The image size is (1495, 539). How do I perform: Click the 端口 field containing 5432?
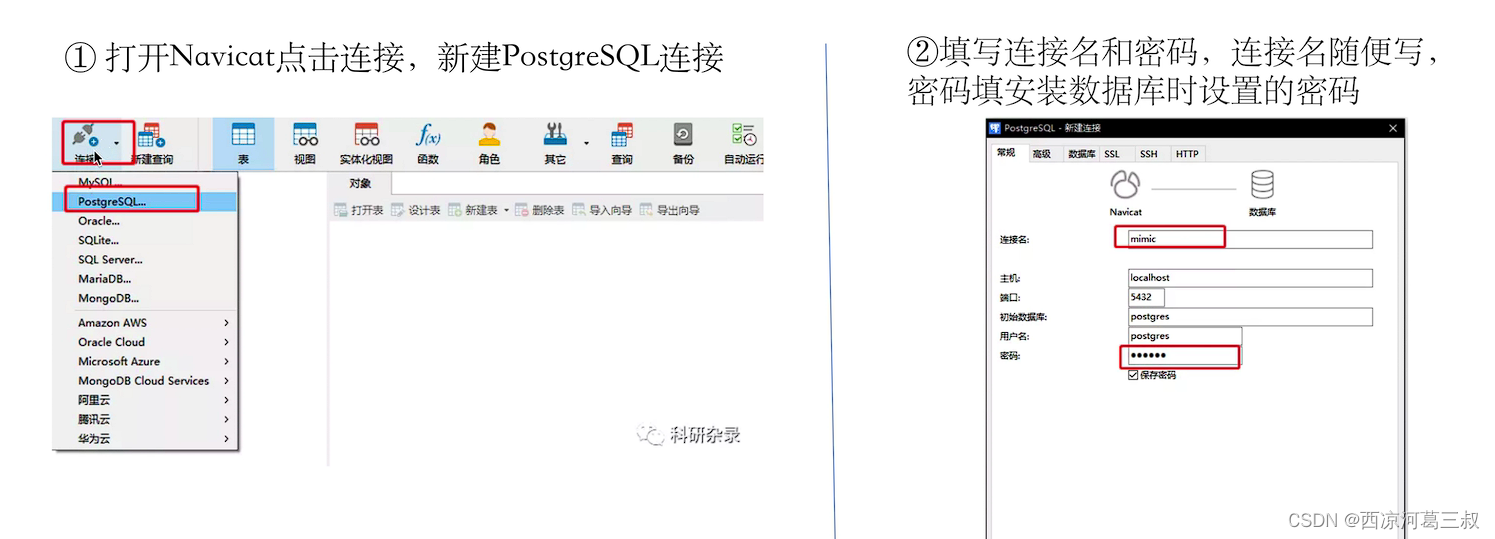pyautogui.click(x=1146, y=297)
